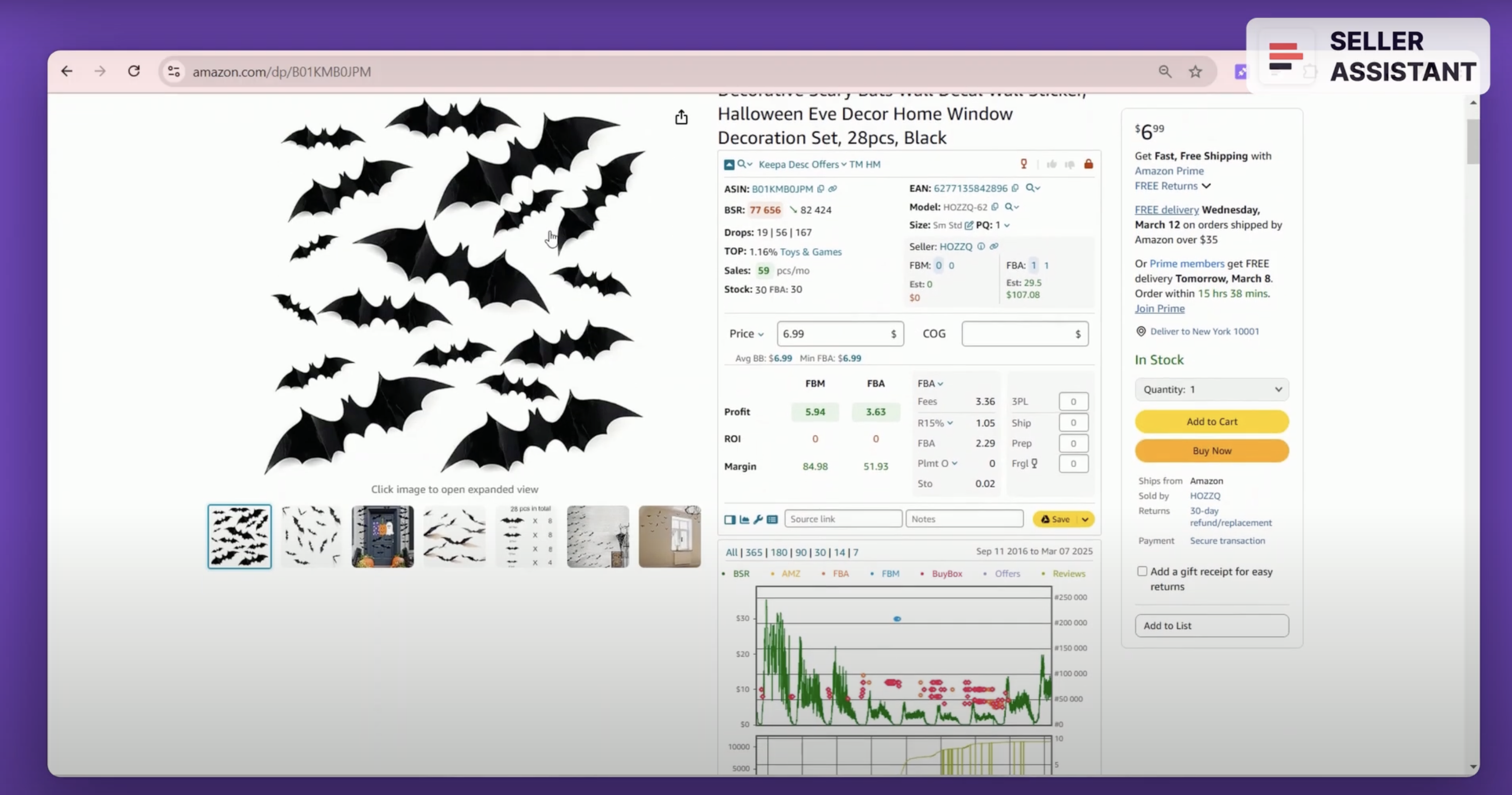Open the Quantity dropdown

click(1211, 389)
